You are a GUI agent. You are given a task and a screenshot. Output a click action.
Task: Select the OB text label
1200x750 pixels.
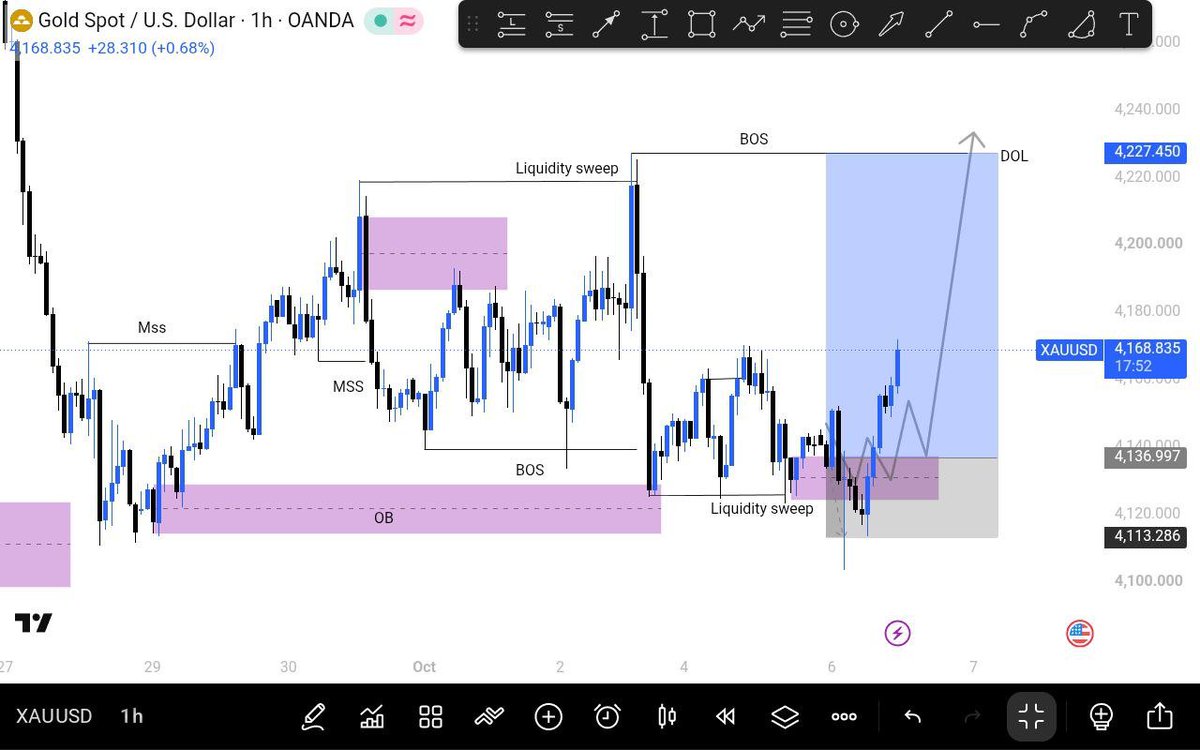click(x=384, y=518)
